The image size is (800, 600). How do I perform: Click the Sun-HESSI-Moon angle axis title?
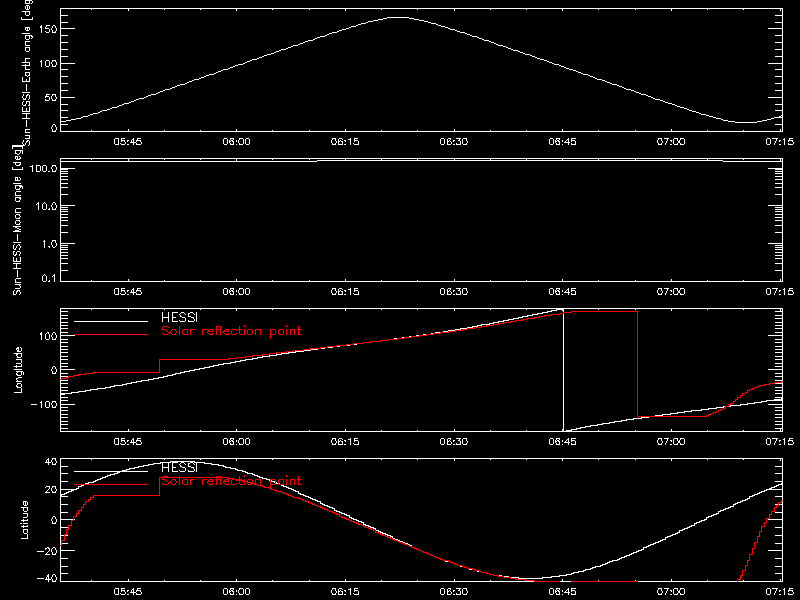17,220
